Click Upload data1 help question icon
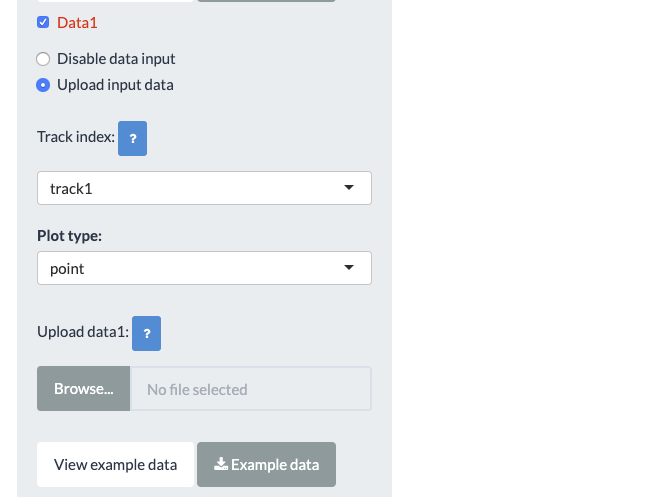653x497 pixels. [x=146, y=334]
